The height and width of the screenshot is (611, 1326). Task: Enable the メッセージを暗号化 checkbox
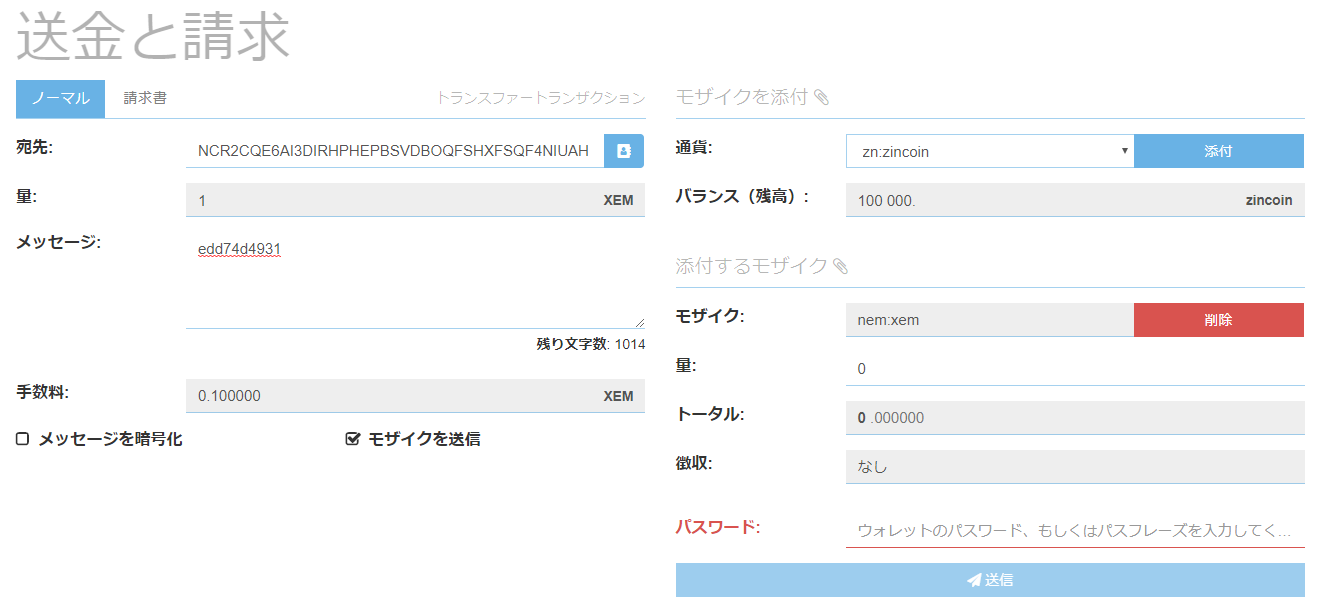pos(22,439)
